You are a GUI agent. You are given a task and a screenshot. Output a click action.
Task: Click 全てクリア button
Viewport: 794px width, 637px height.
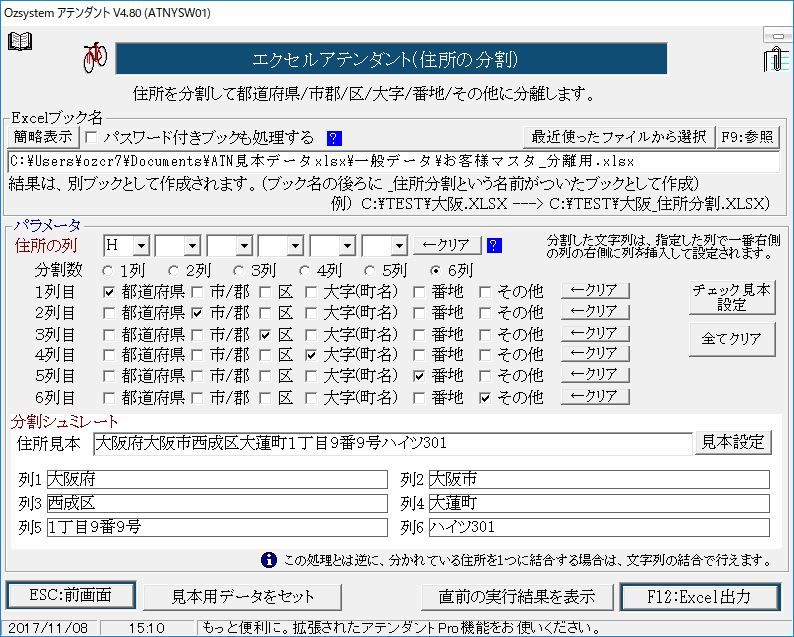(x=732, y=339)
